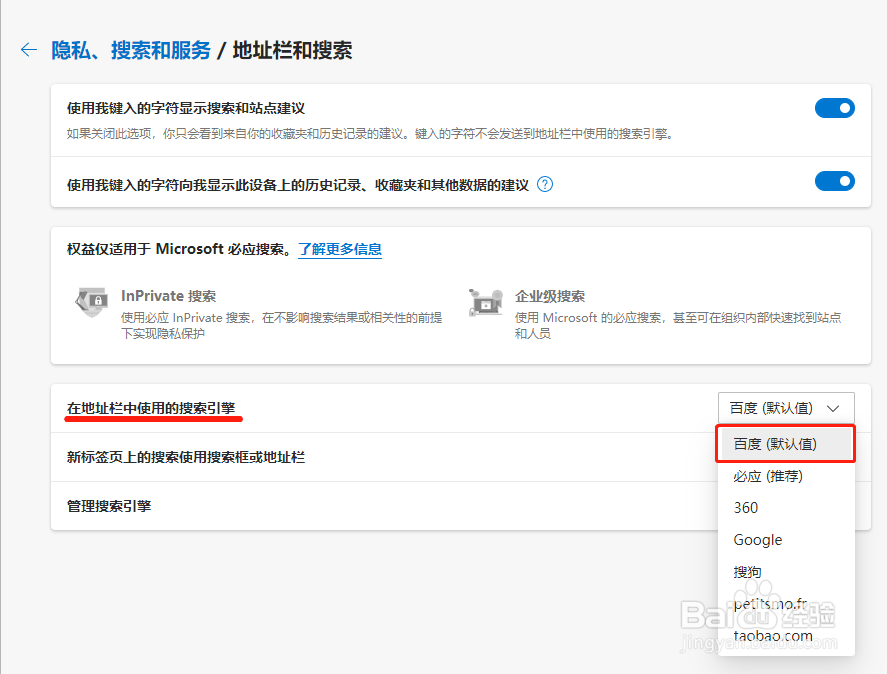Select 百度 (默认值) in the list
This screenshot has width=887, height=674.
click(785, 444)
